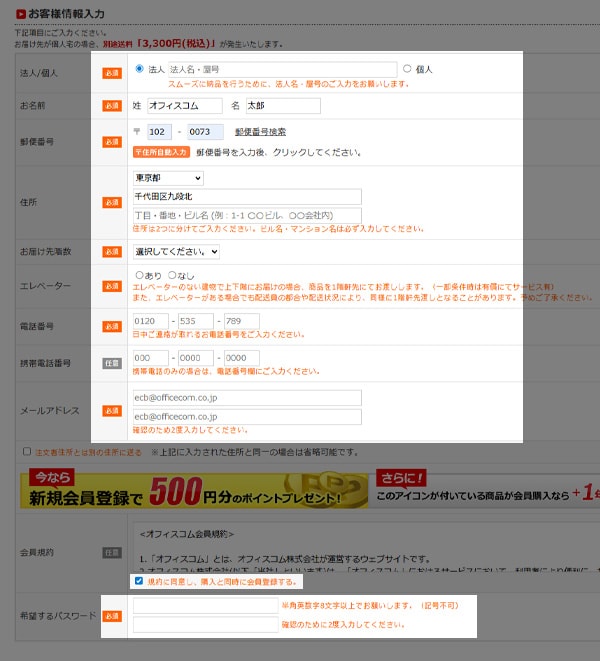
Task: Click the first email address field
Action: point(247,398)
